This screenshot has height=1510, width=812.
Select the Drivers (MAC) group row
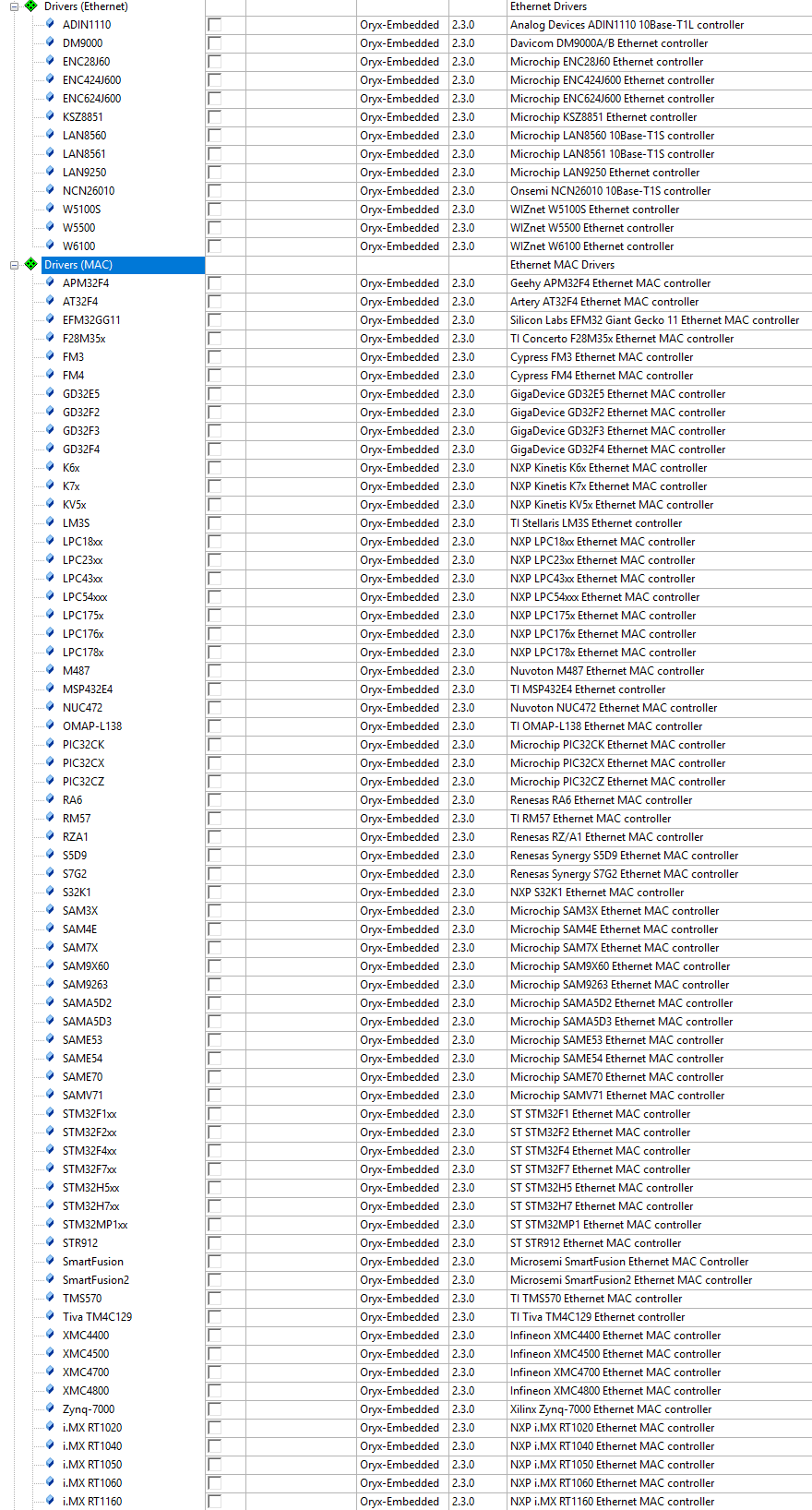coord(78,265)
